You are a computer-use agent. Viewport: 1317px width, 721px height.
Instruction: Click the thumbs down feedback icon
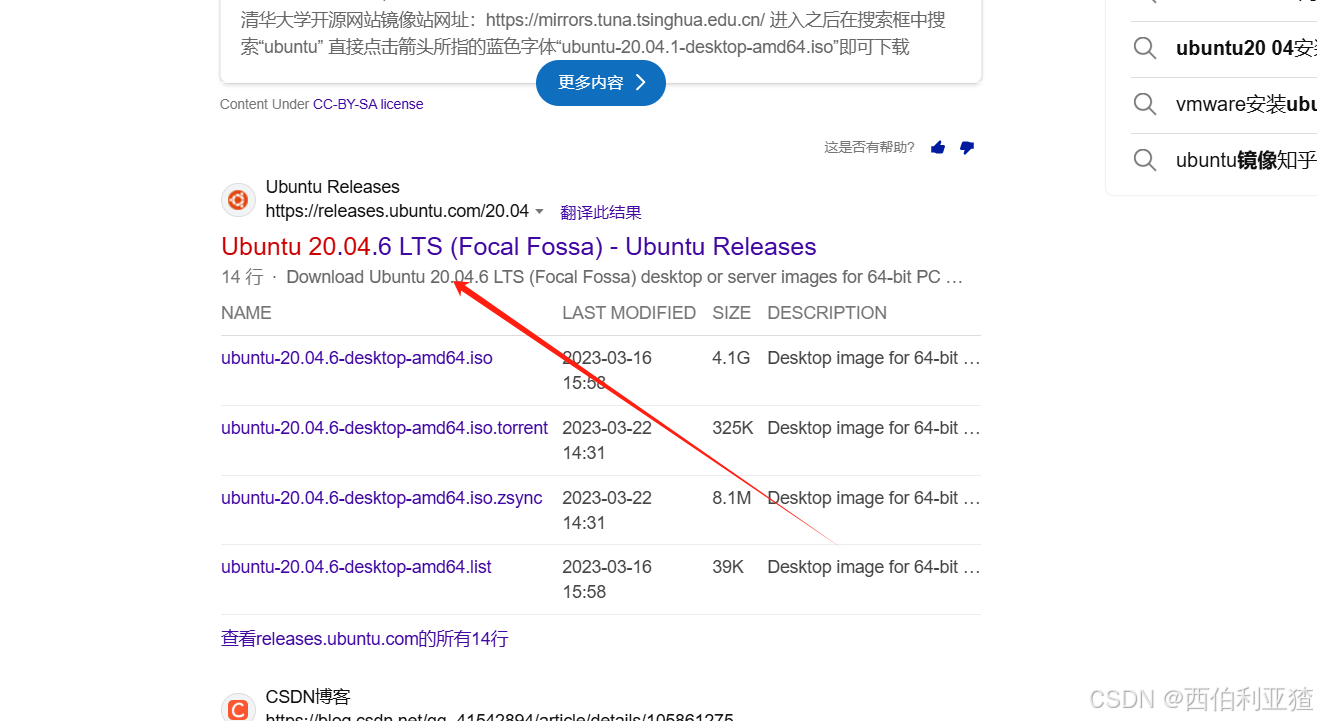pyautogui.click(x=966, y=148)
